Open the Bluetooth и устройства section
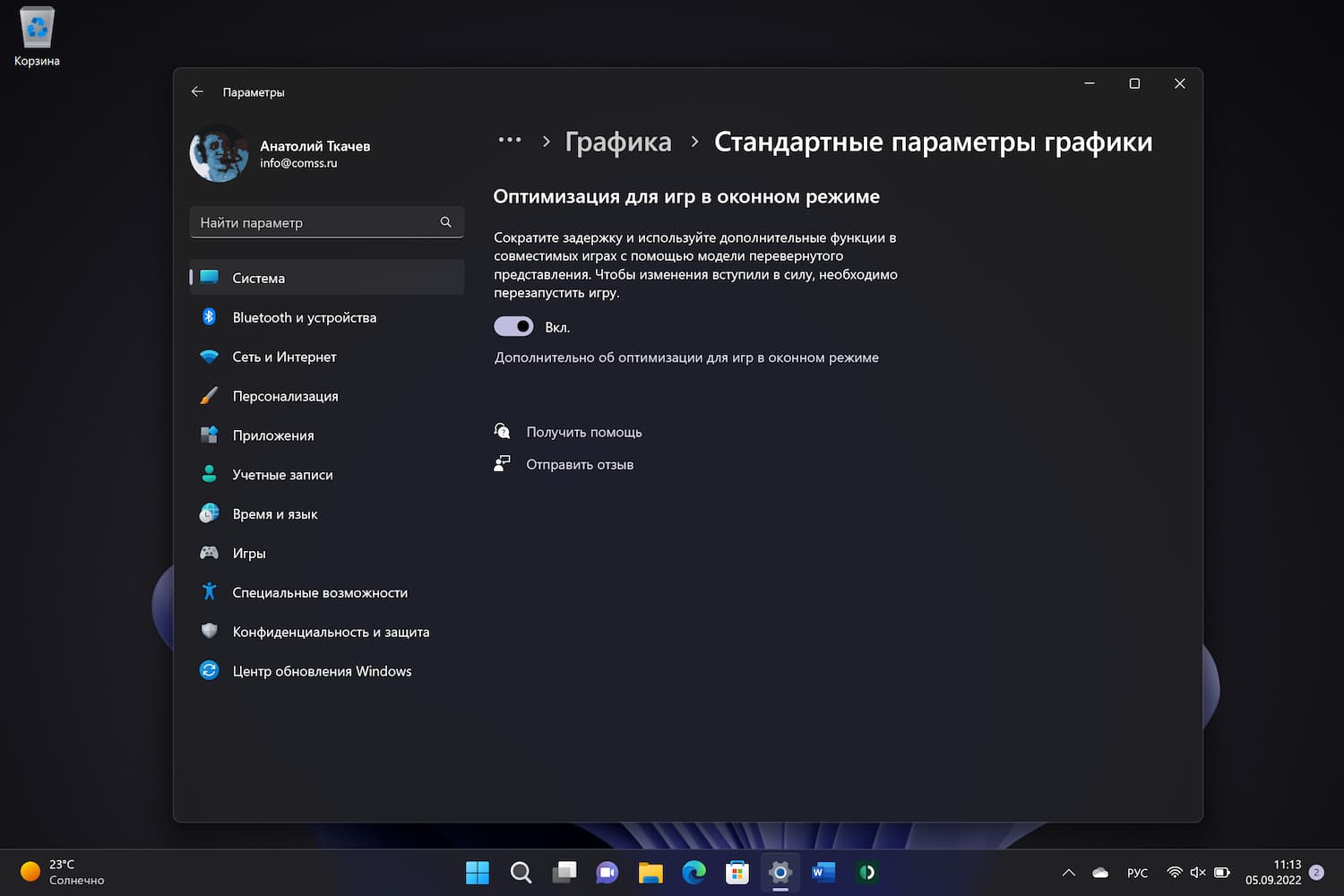The width and height of the screenshot is (1344, 896). point(304,317)
